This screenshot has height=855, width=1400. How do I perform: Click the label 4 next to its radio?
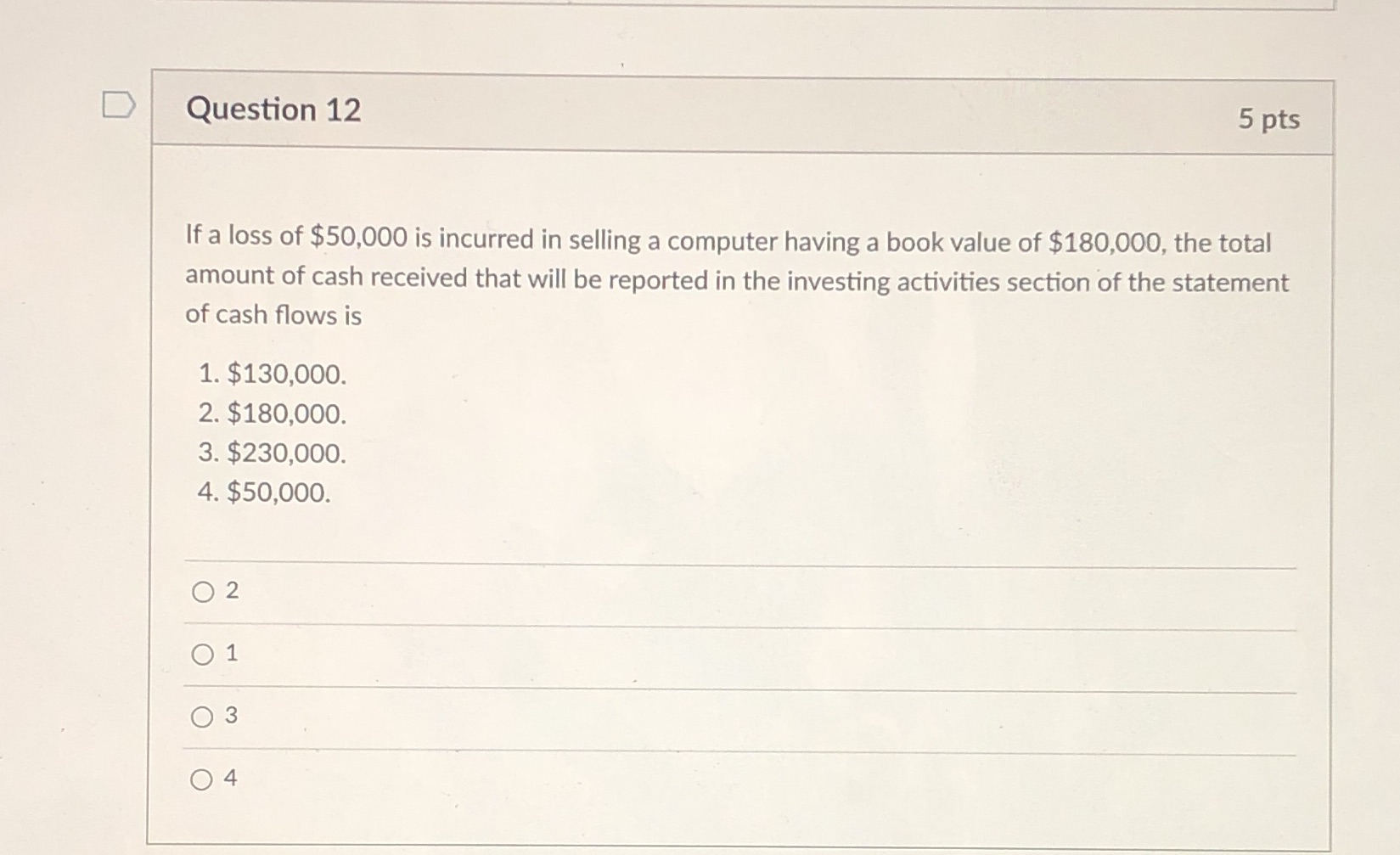click(x=230, y=777)
